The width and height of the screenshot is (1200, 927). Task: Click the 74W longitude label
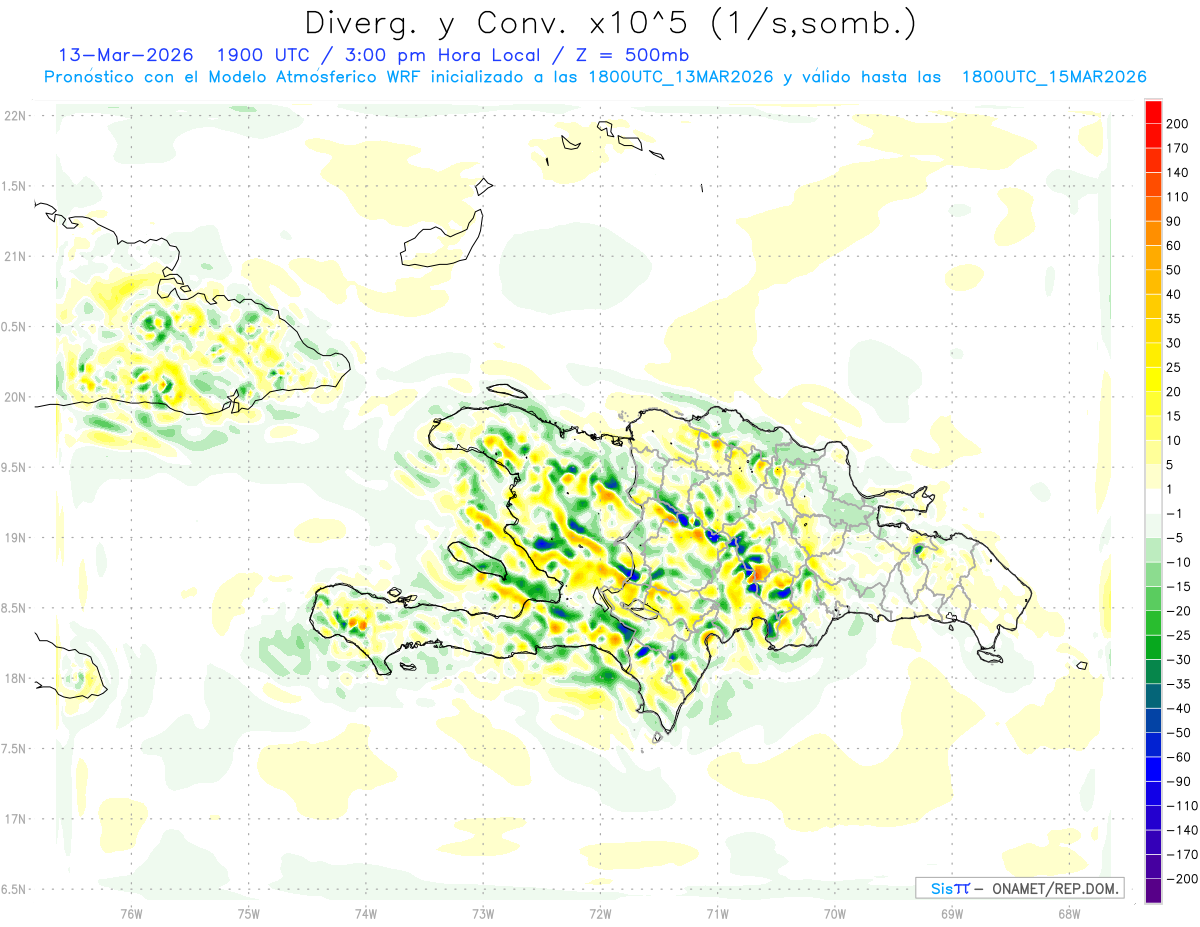click(x=366, y=913)
